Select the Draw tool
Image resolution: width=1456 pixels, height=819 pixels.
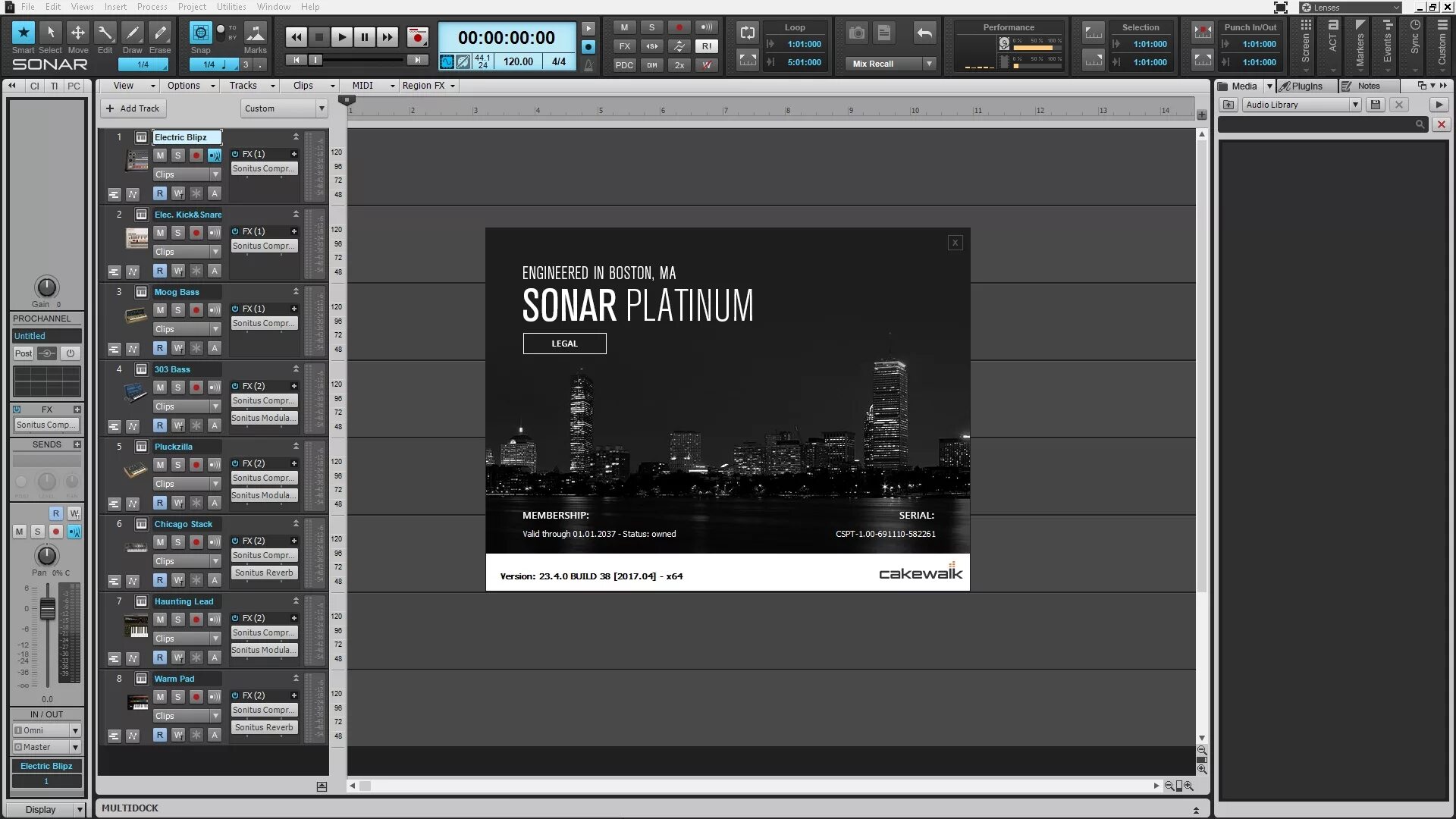(x=132, y=34)
